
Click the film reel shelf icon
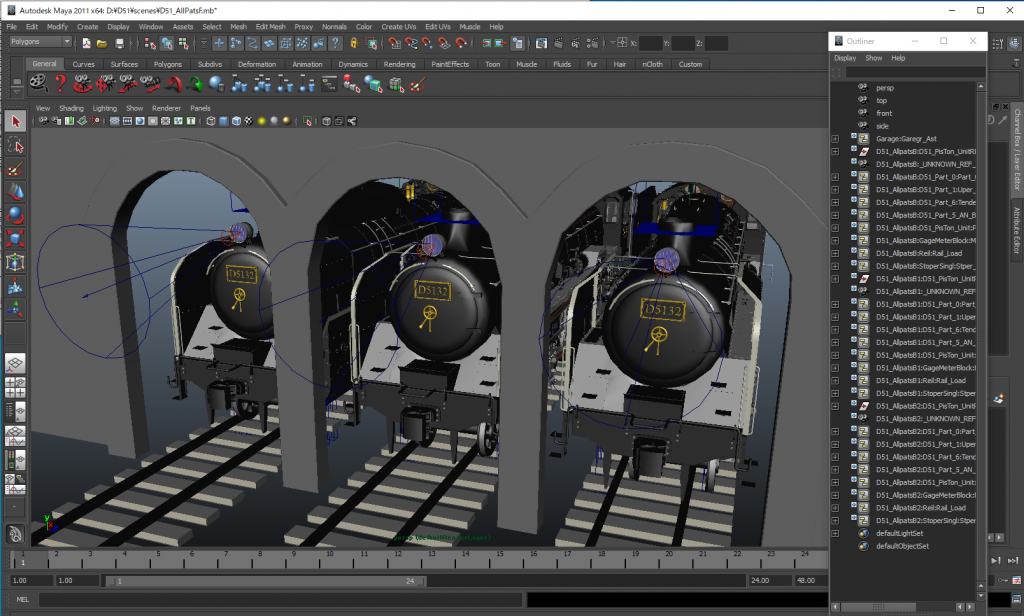(39, 84)
